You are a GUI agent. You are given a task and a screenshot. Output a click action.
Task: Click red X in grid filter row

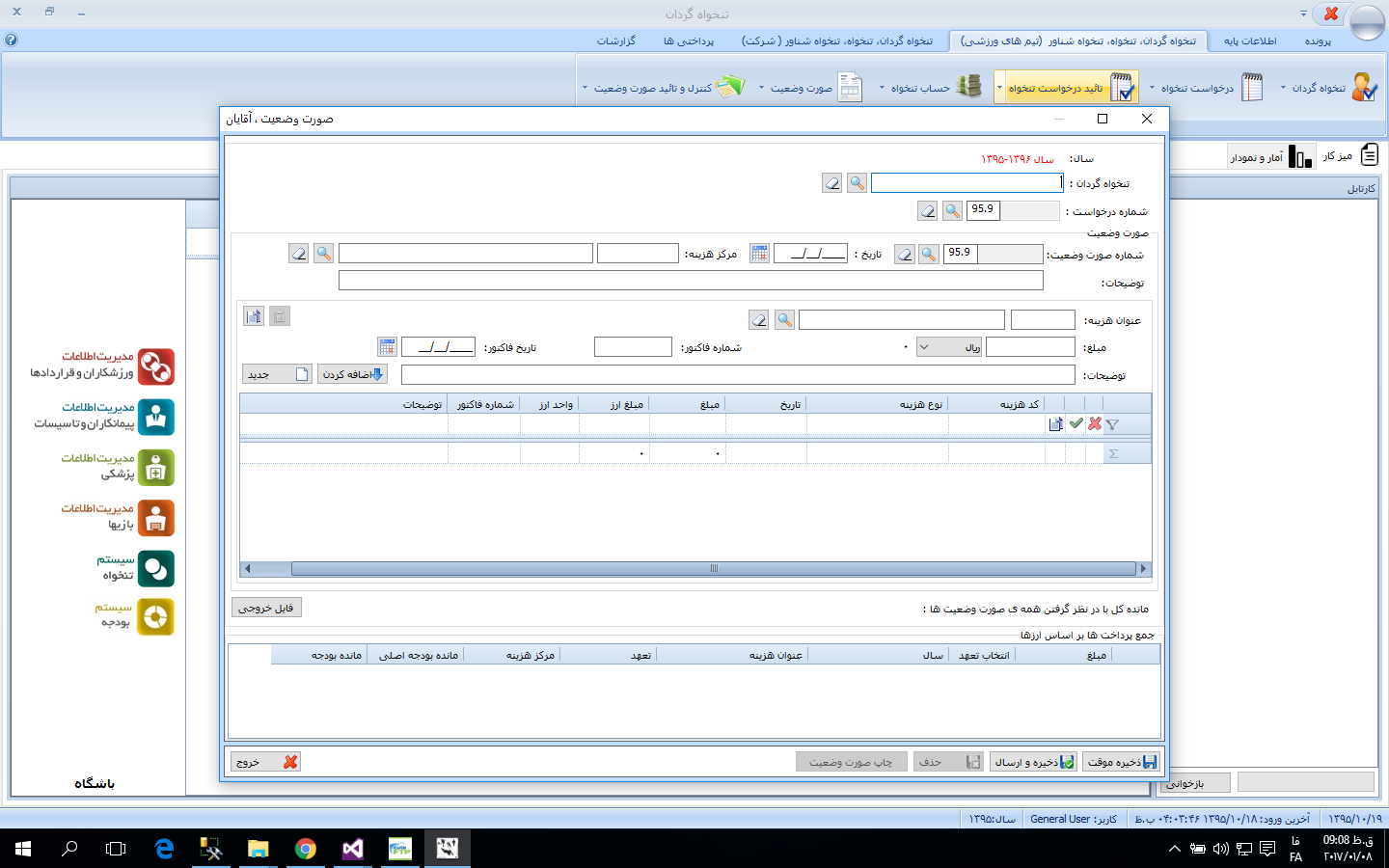tap(1095, 423)
